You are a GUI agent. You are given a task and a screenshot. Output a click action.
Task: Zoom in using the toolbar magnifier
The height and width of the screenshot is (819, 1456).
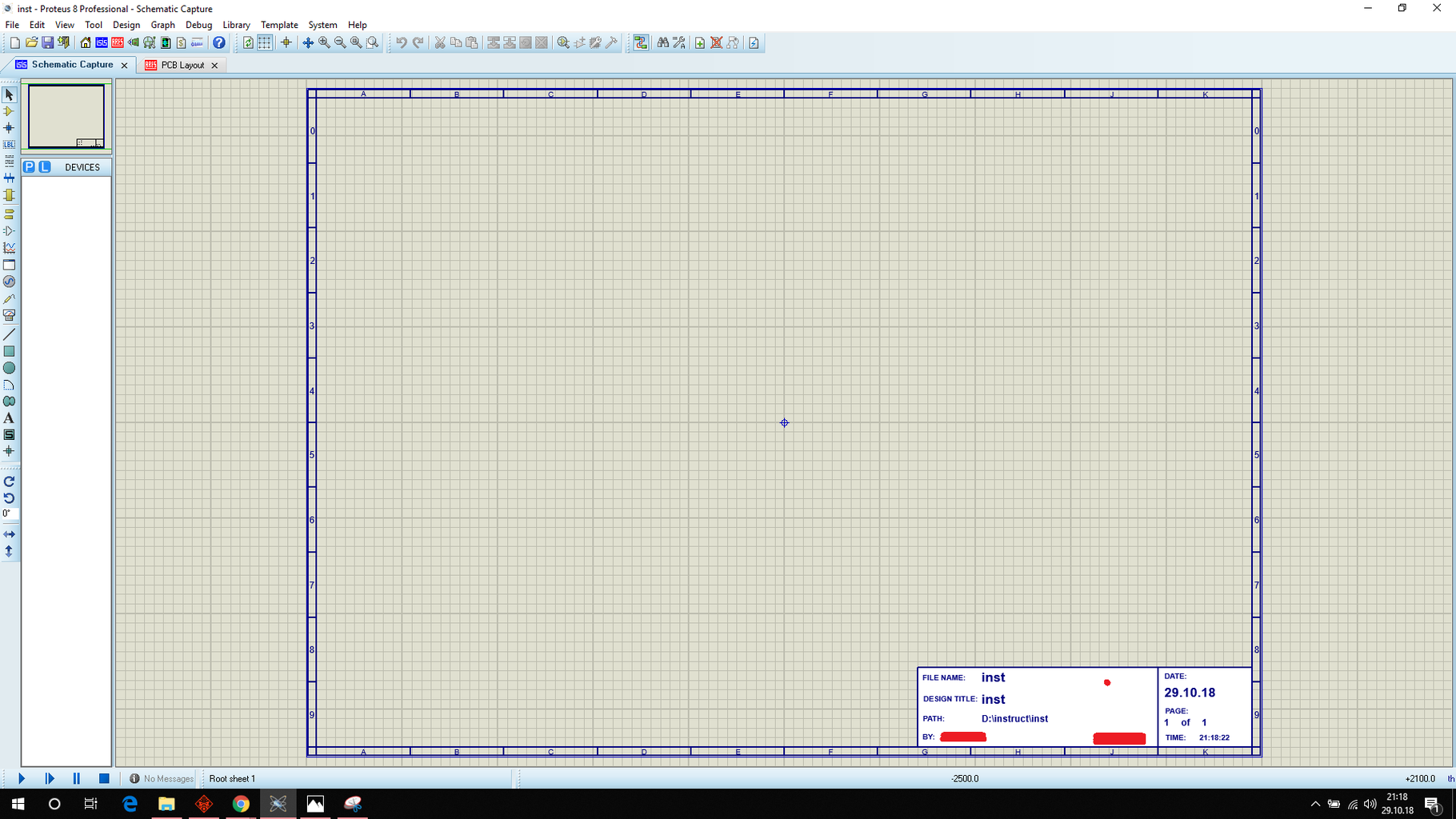pyautogui.click(x=324, y=42)
